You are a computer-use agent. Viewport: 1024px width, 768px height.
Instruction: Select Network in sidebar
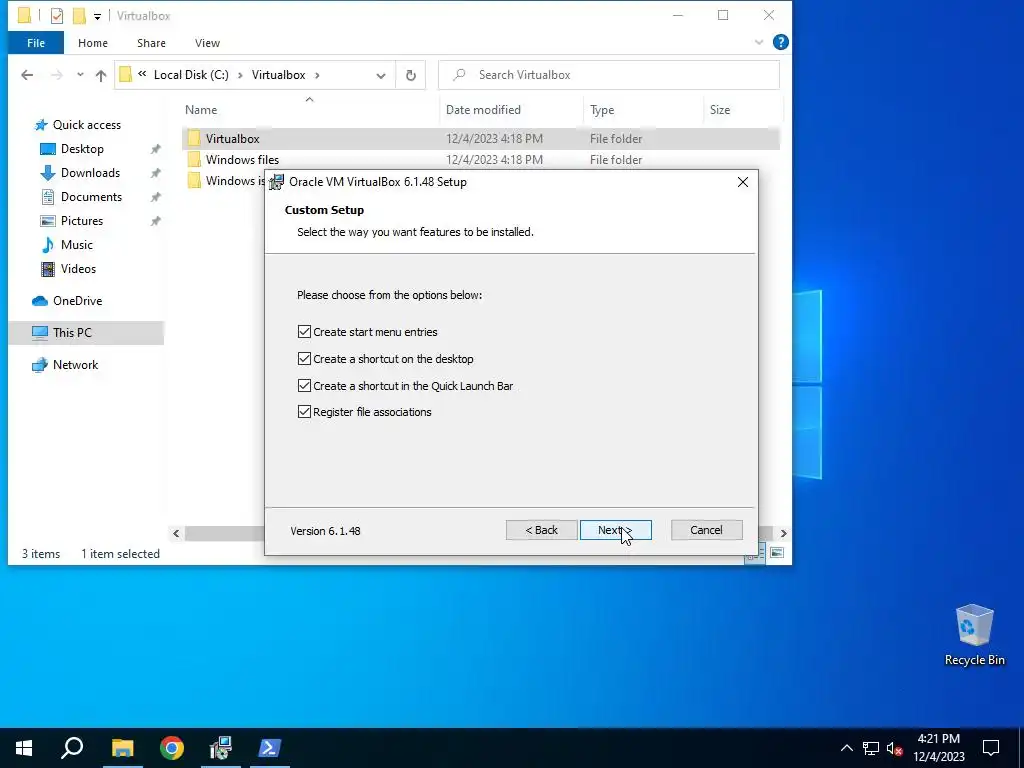click(75, 365)
